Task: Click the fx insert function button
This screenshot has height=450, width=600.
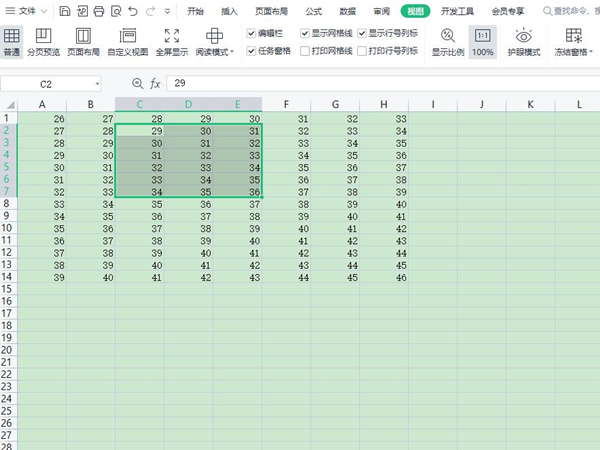Action: point(153,84)
